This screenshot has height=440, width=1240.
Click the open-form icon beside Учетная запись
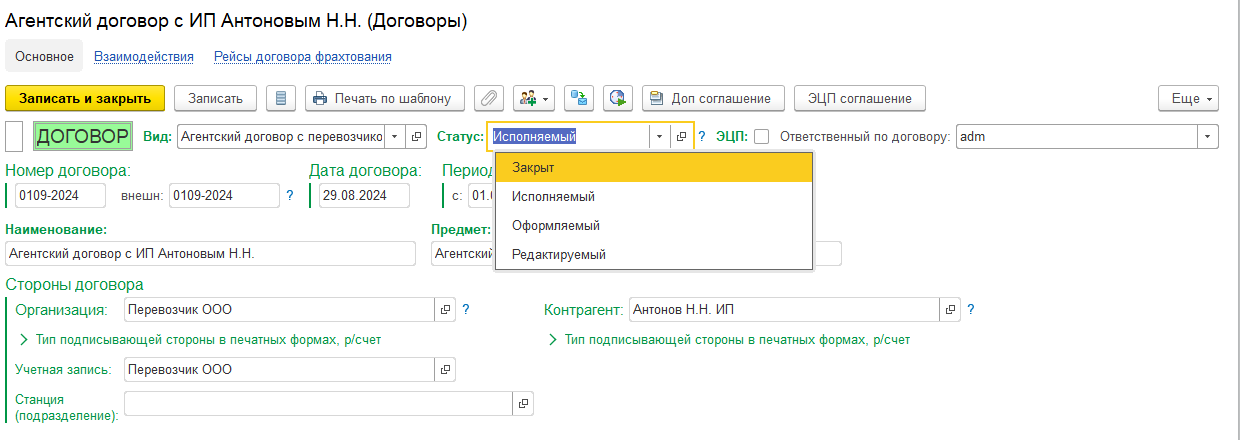pyautogui.click(x=446, y=370)
